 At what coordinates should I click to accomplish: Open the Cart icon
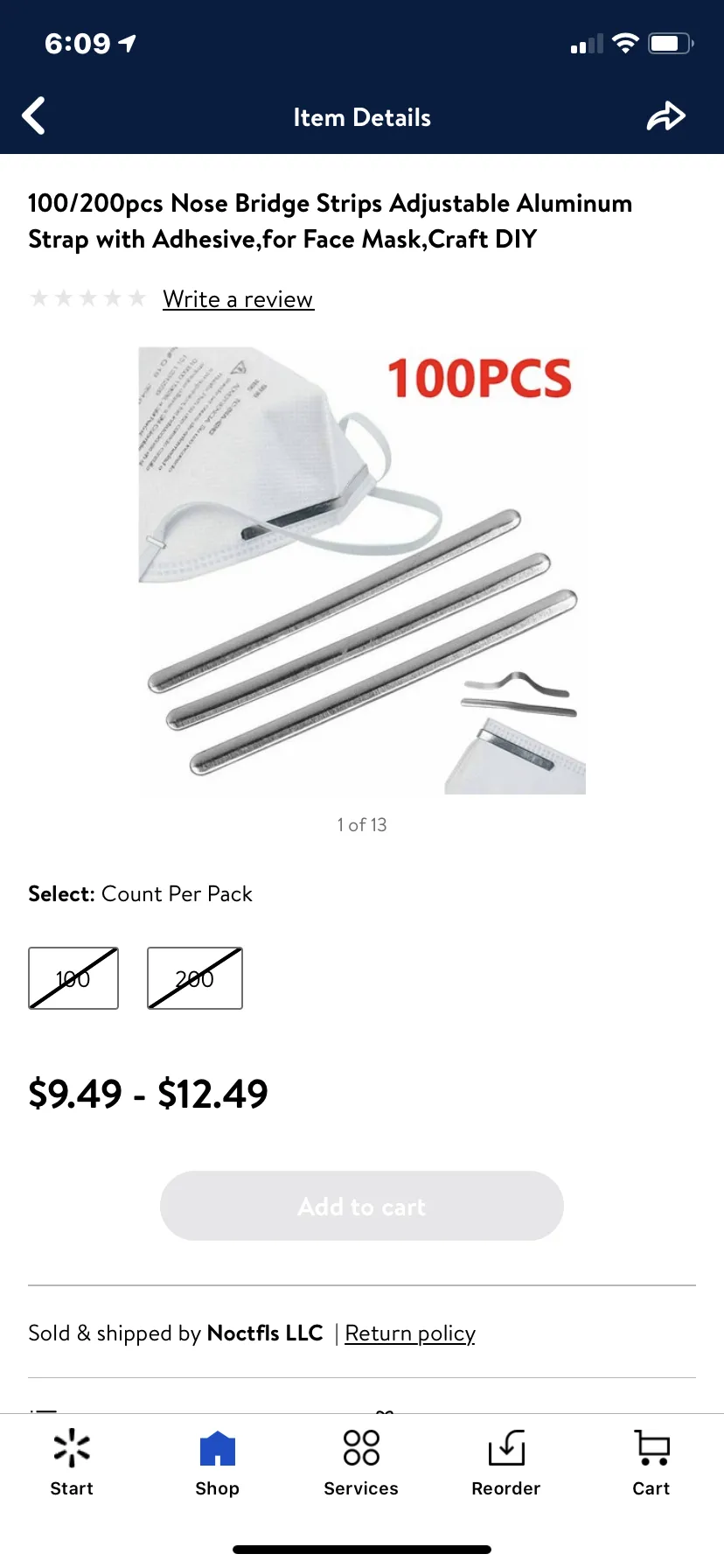pos(652,1448)
